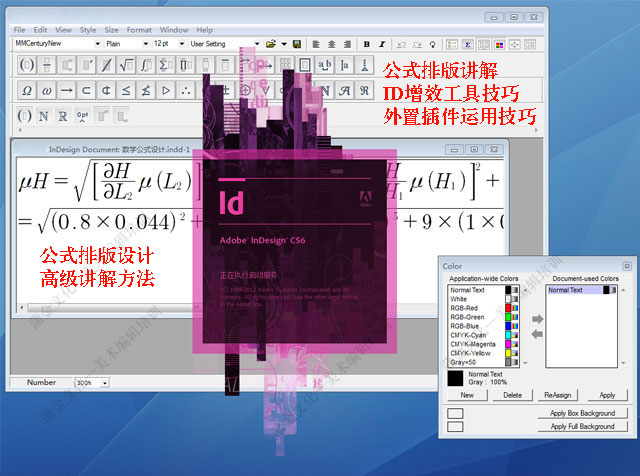Insert a square root template

coord(126,65)
